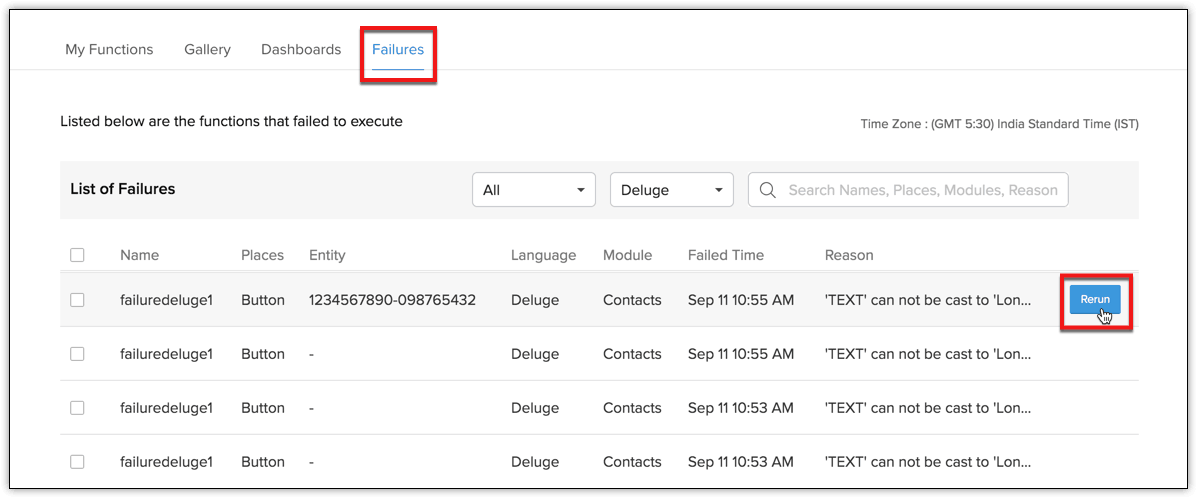
Task: Check the second failuredeluge1 row checkbox
Action: coord(77,354)
